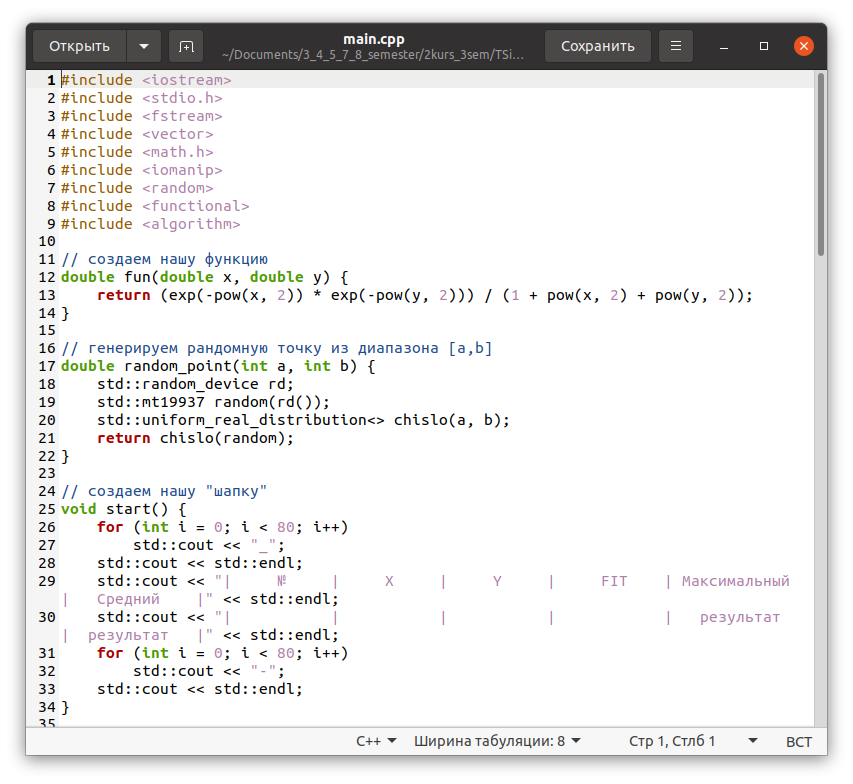This screenshot has height=784, width=853.
Task: Close the main.cpp window
Action: pos(803,46)
